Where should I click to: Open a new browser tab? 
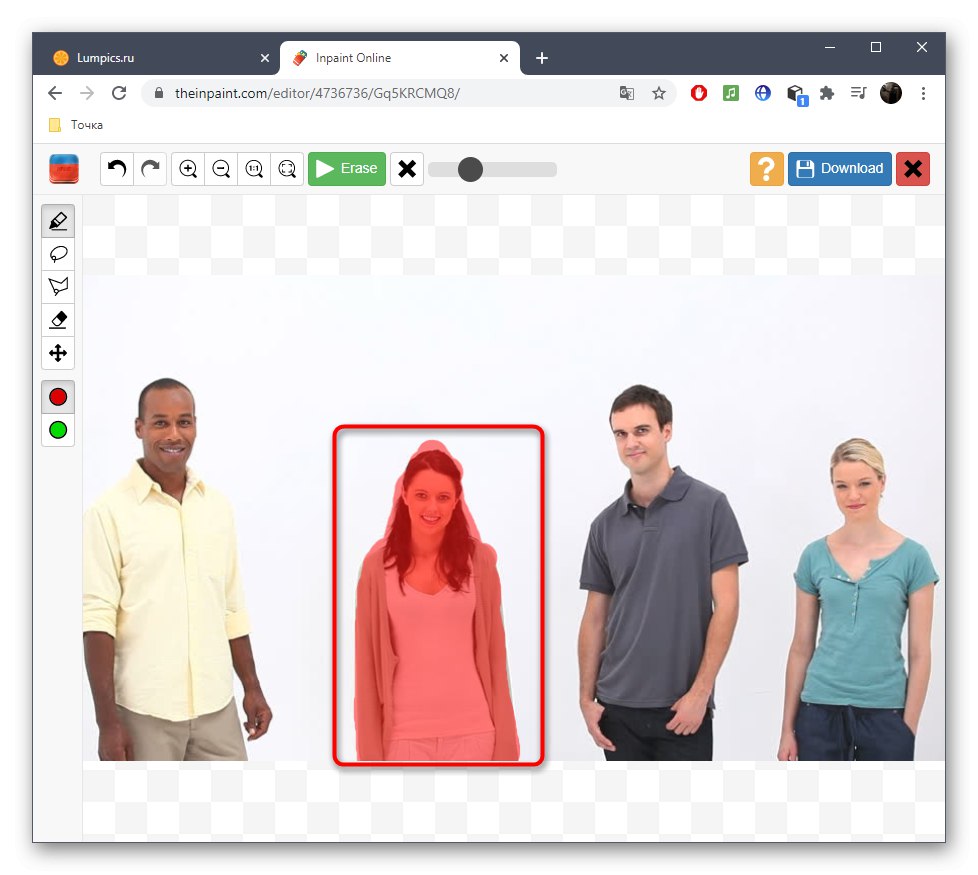(x=542, y=58)
